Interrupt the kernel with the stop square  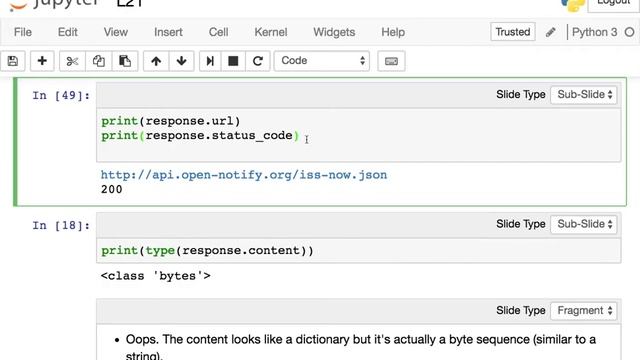point(233,61)
